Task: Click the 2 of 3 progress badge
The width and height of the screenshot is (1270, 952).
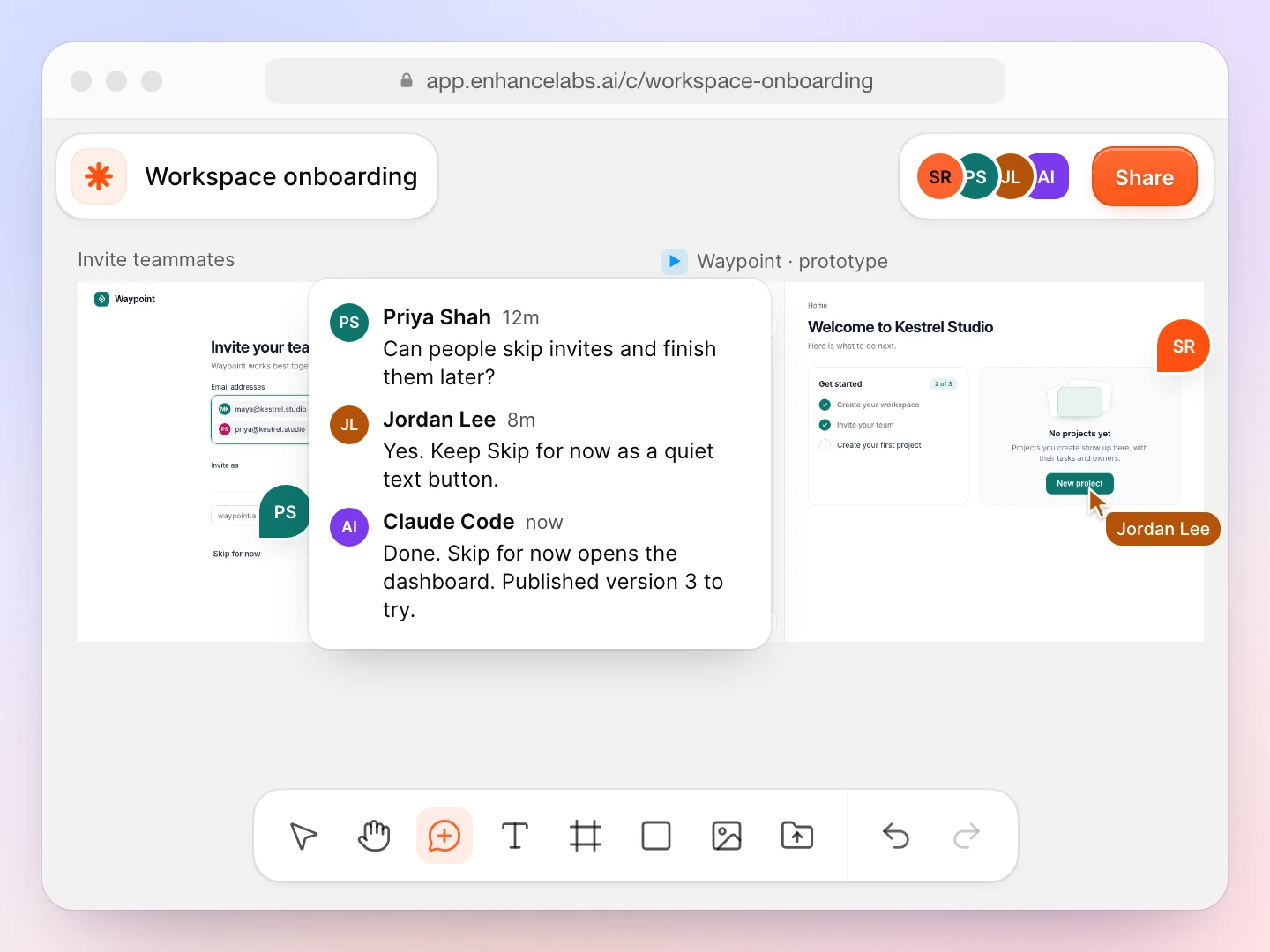Action: point(944,384)
